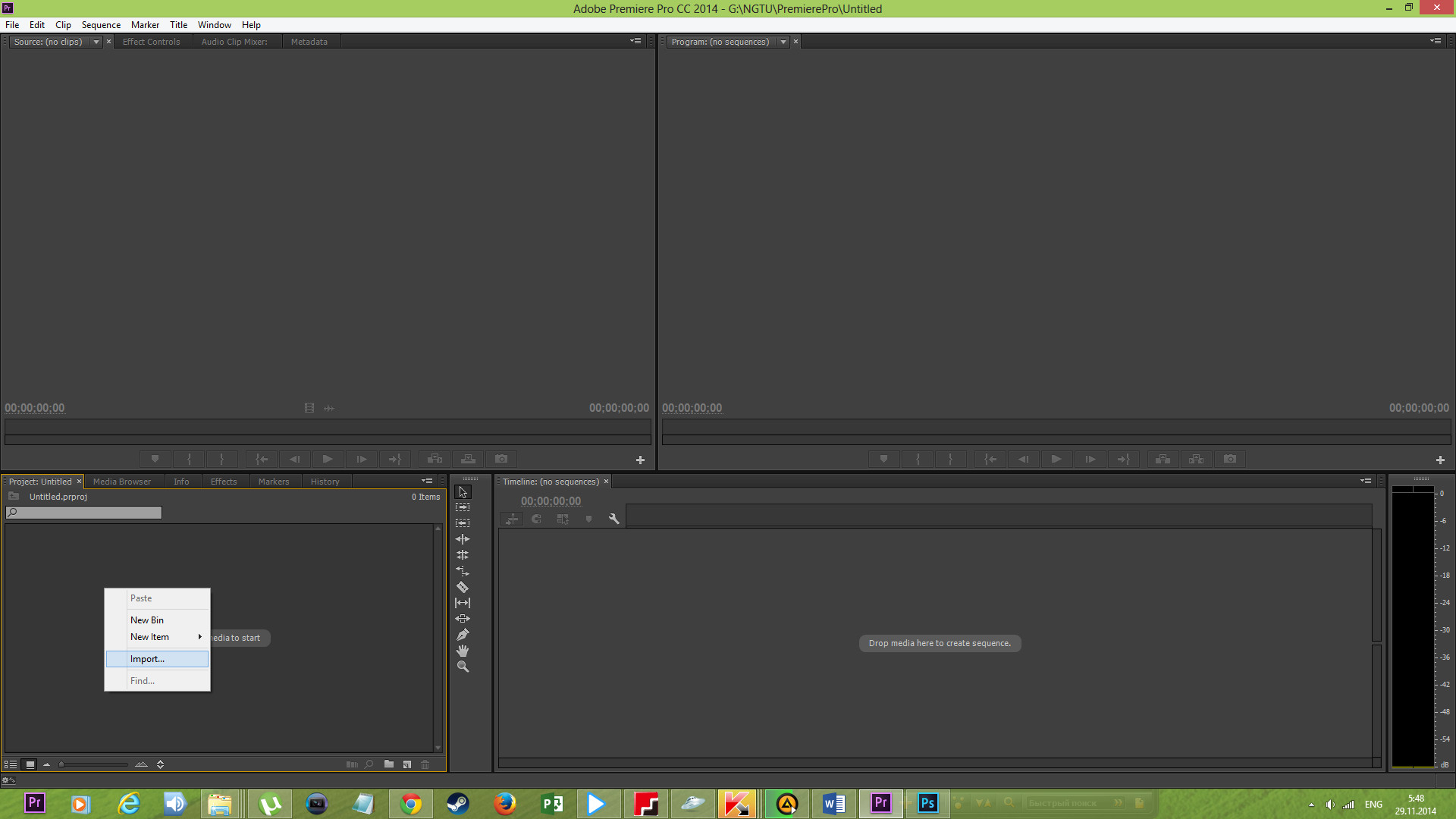Click the Export Frame camera icon in Source monitor
1456x819 pixels.
click(501, 459)
